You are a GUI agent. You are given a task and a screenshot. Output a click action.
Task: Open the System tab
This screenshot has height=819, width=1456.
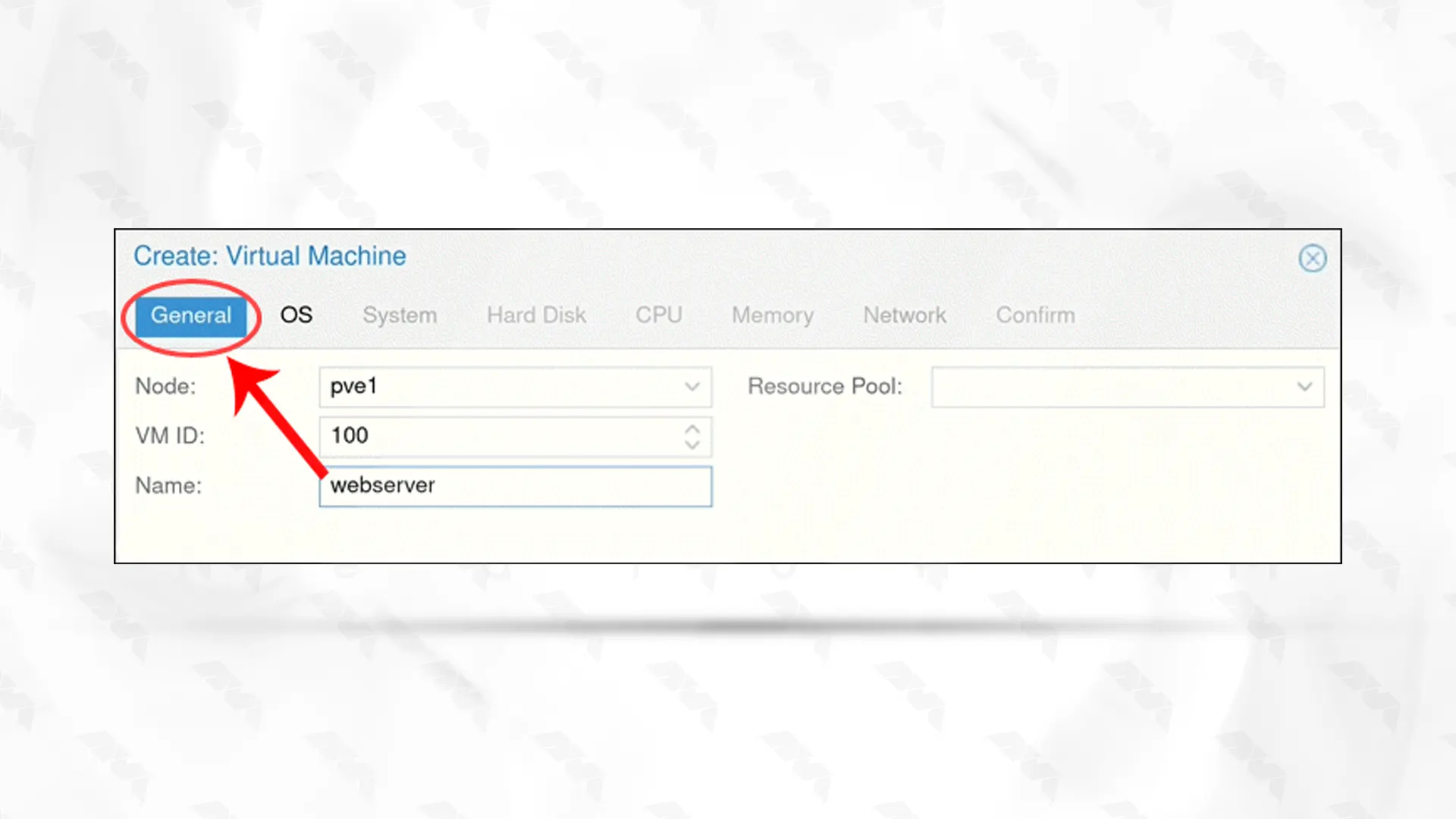pyautogui.click(x=400, y=315)
